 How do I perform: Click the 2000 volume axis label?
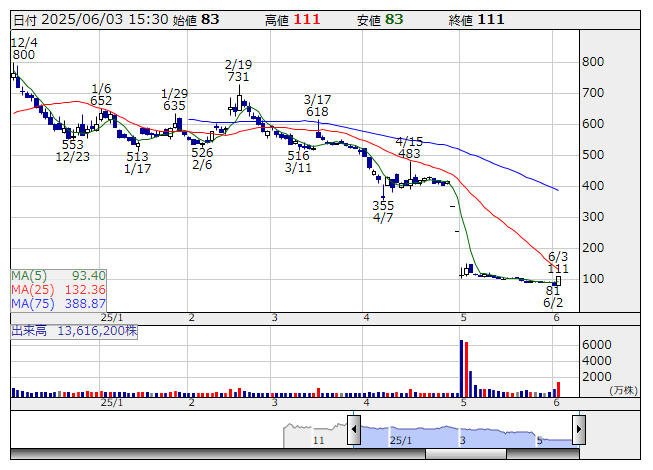pyautogui.click(x=597, y=377)
